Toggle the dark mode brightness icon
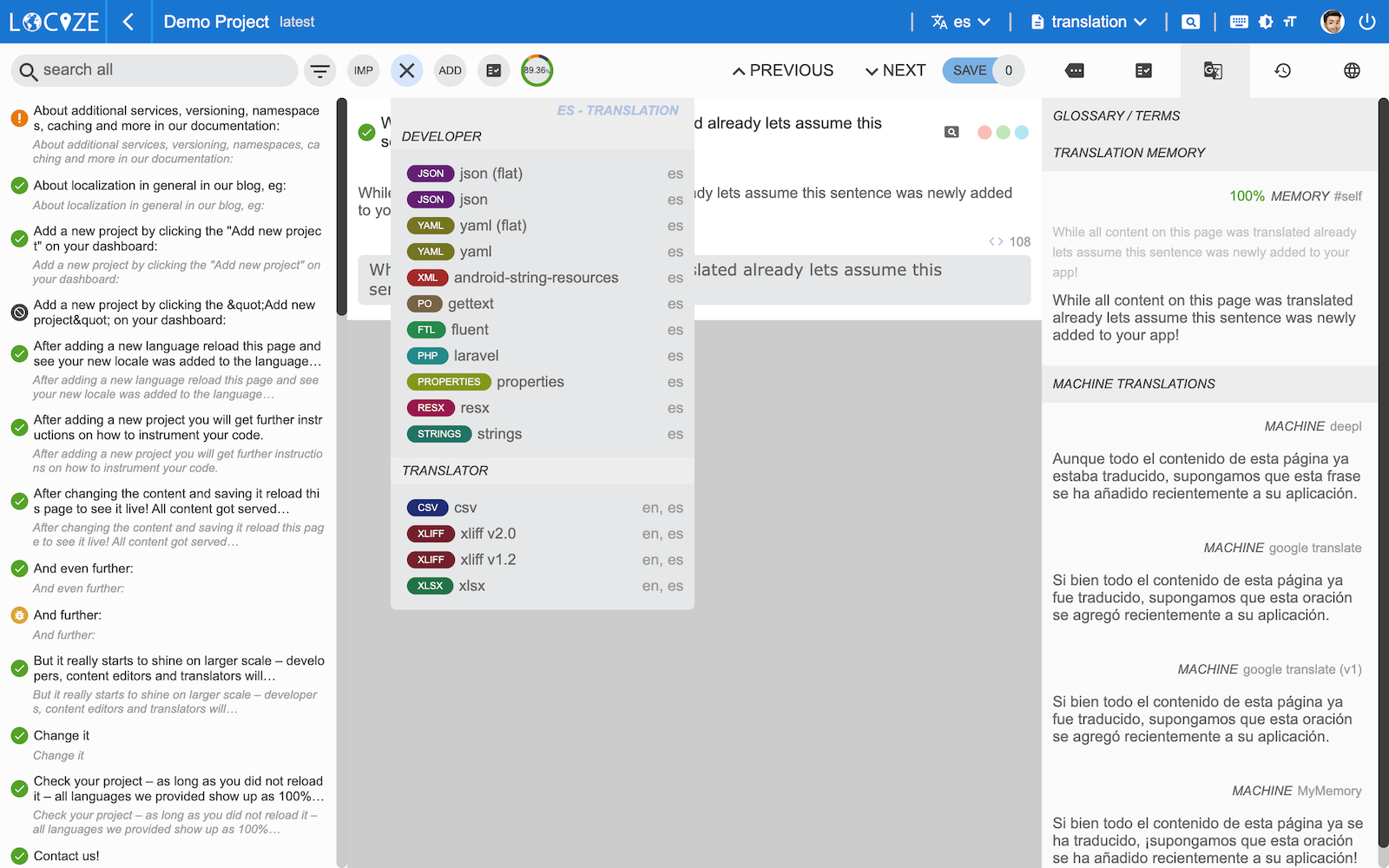This screenshot has height=868, width=1389. (1266, 22)
